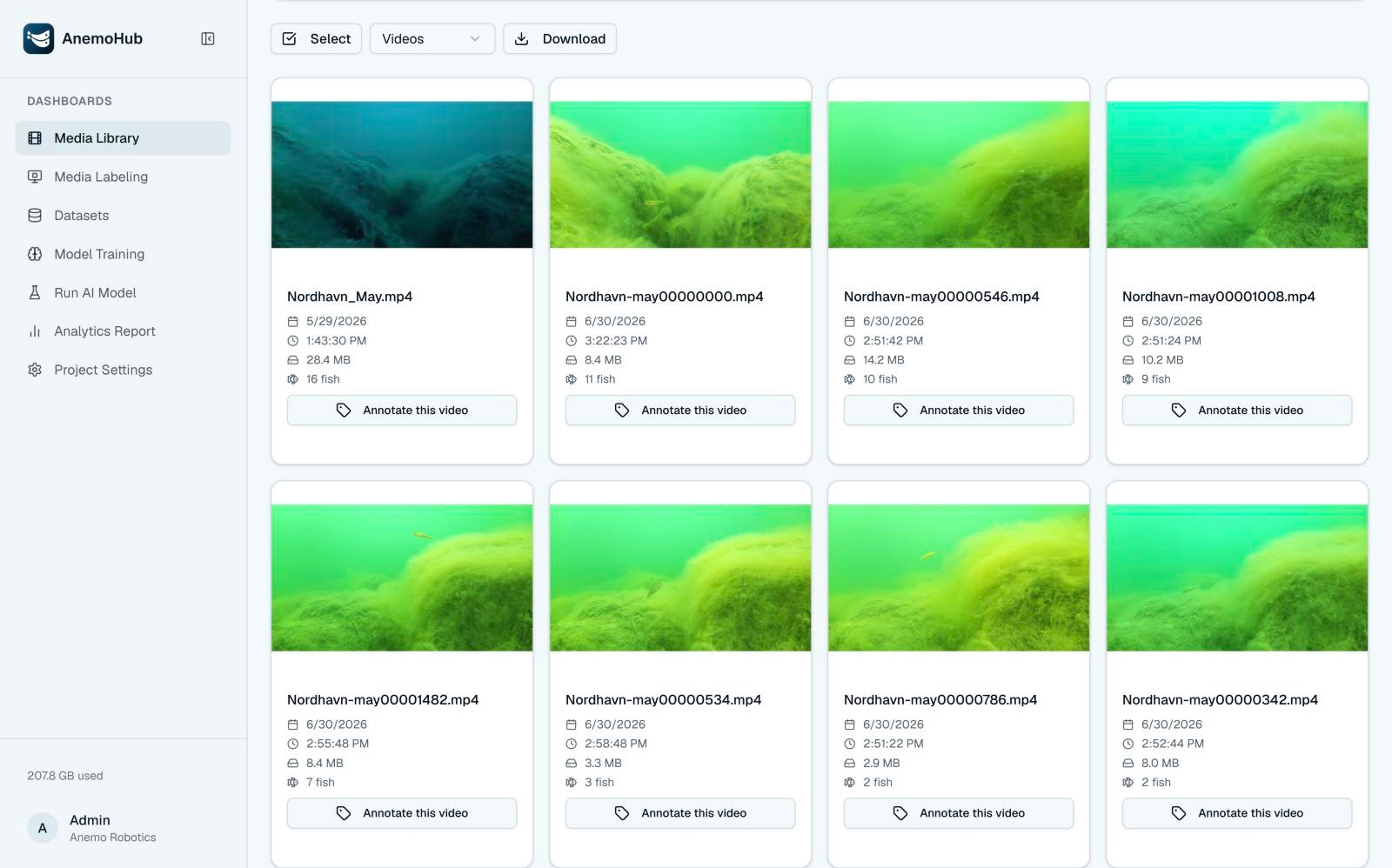
Task: Click the '28.4 MB' size text
Action: tap(328, 360)
